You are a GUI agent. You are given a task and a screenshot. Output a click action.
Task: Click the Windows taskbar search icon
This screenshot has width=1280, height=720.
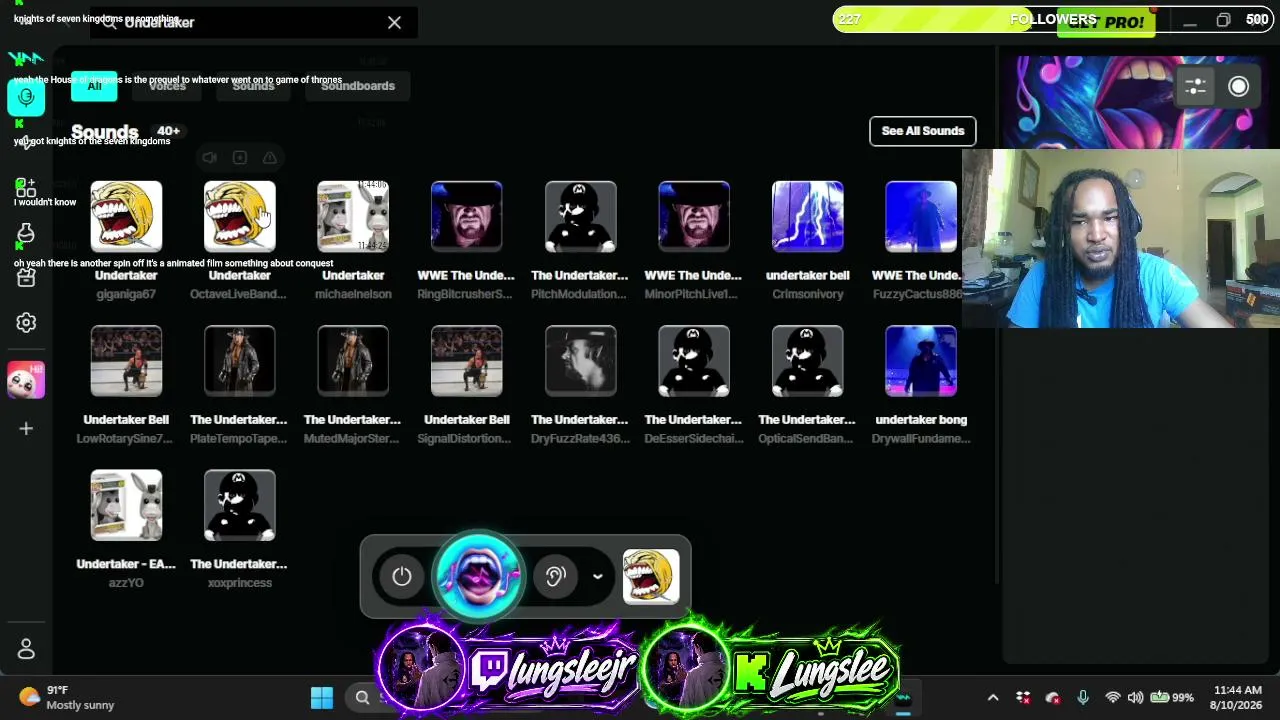363,698
